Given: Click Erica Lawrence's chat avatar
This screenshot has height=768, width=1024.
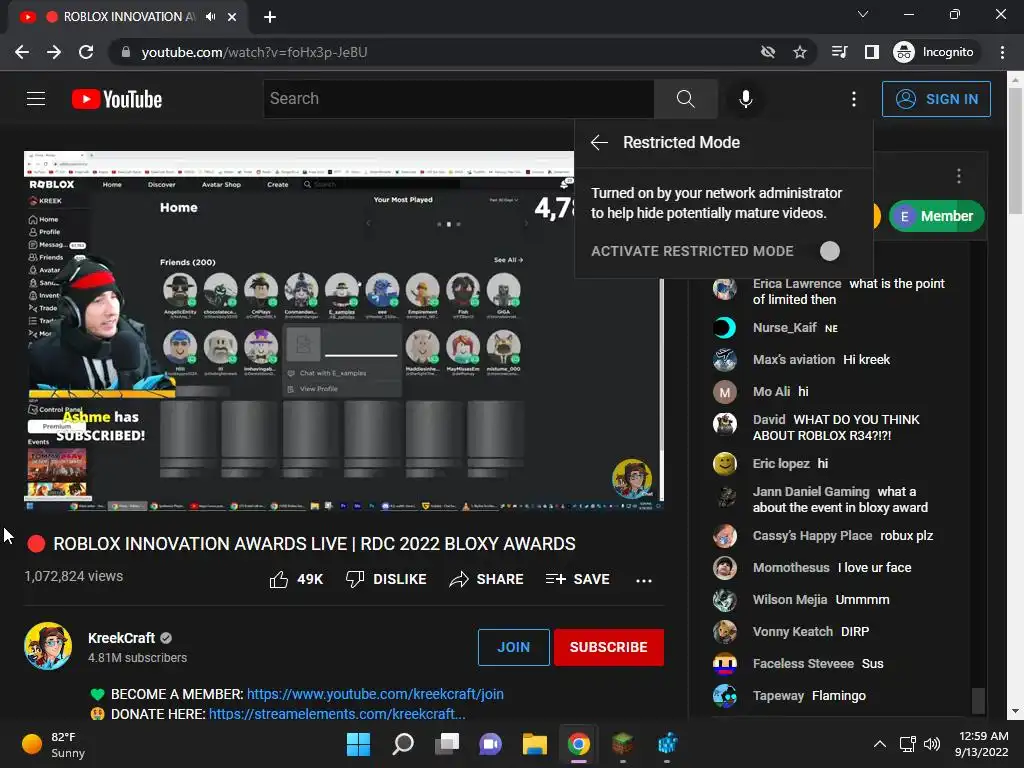Looking at the screenshot, I should click(x=724, y=288).
